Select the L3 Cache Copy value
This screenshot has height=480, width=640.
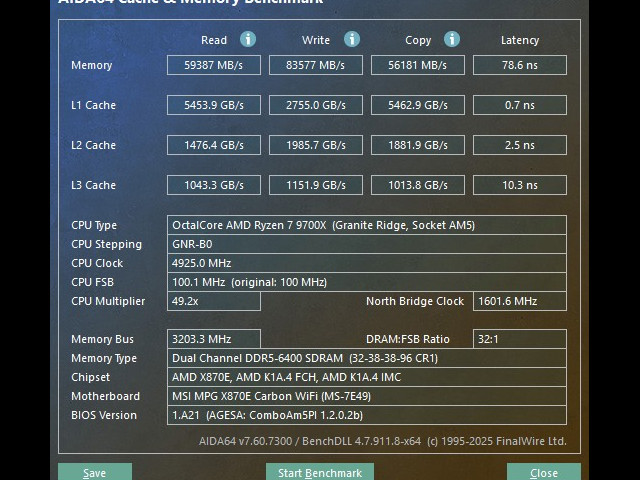[417, 185]
